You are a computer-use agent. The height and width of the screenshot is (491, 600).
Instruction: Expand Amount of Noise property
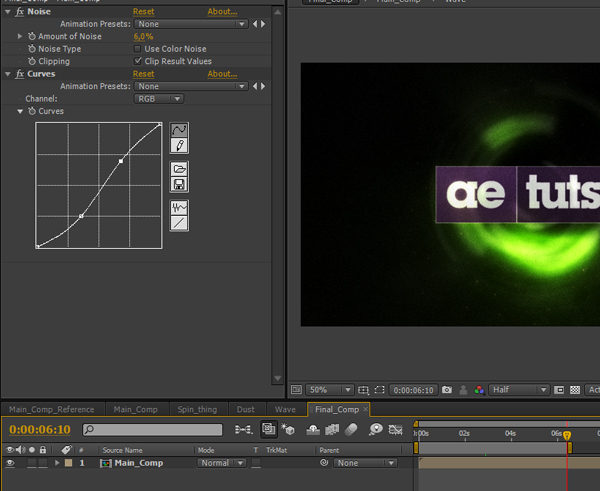click(x=20, y=36)
